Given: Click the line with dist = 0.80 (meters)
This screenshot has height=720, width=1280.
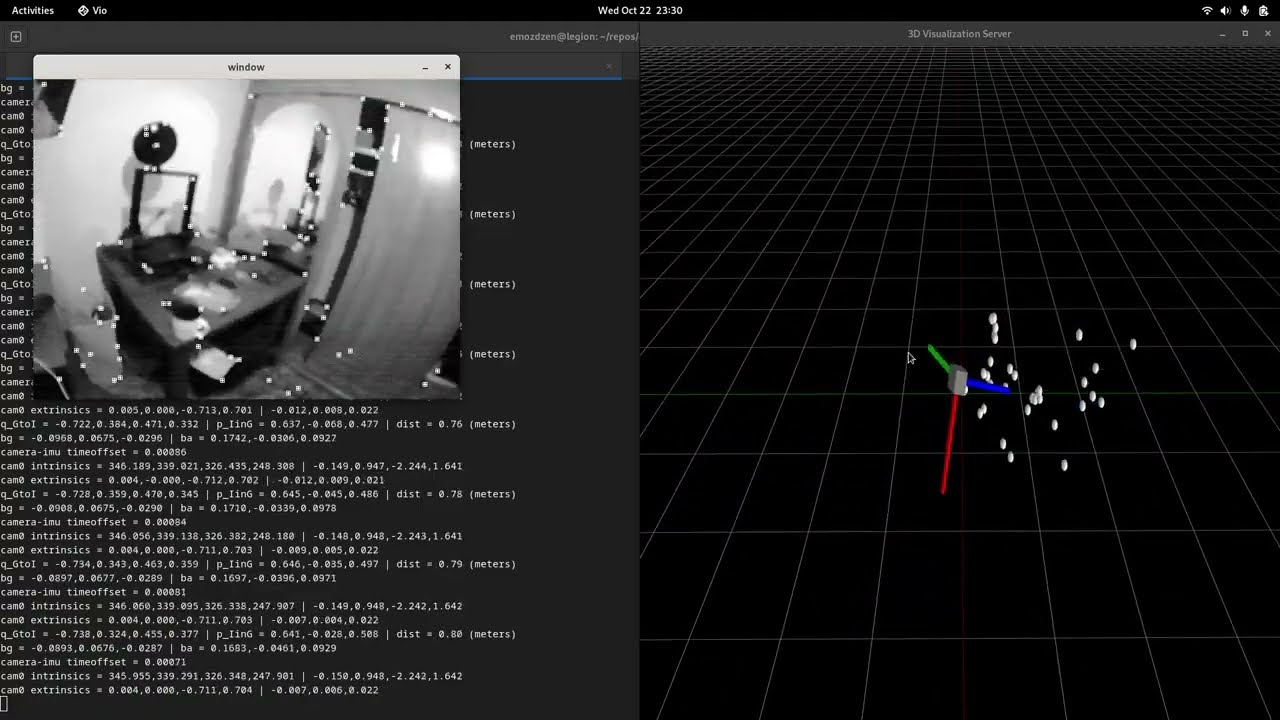Looking at the screenshot, I should (x=258, y=634).
